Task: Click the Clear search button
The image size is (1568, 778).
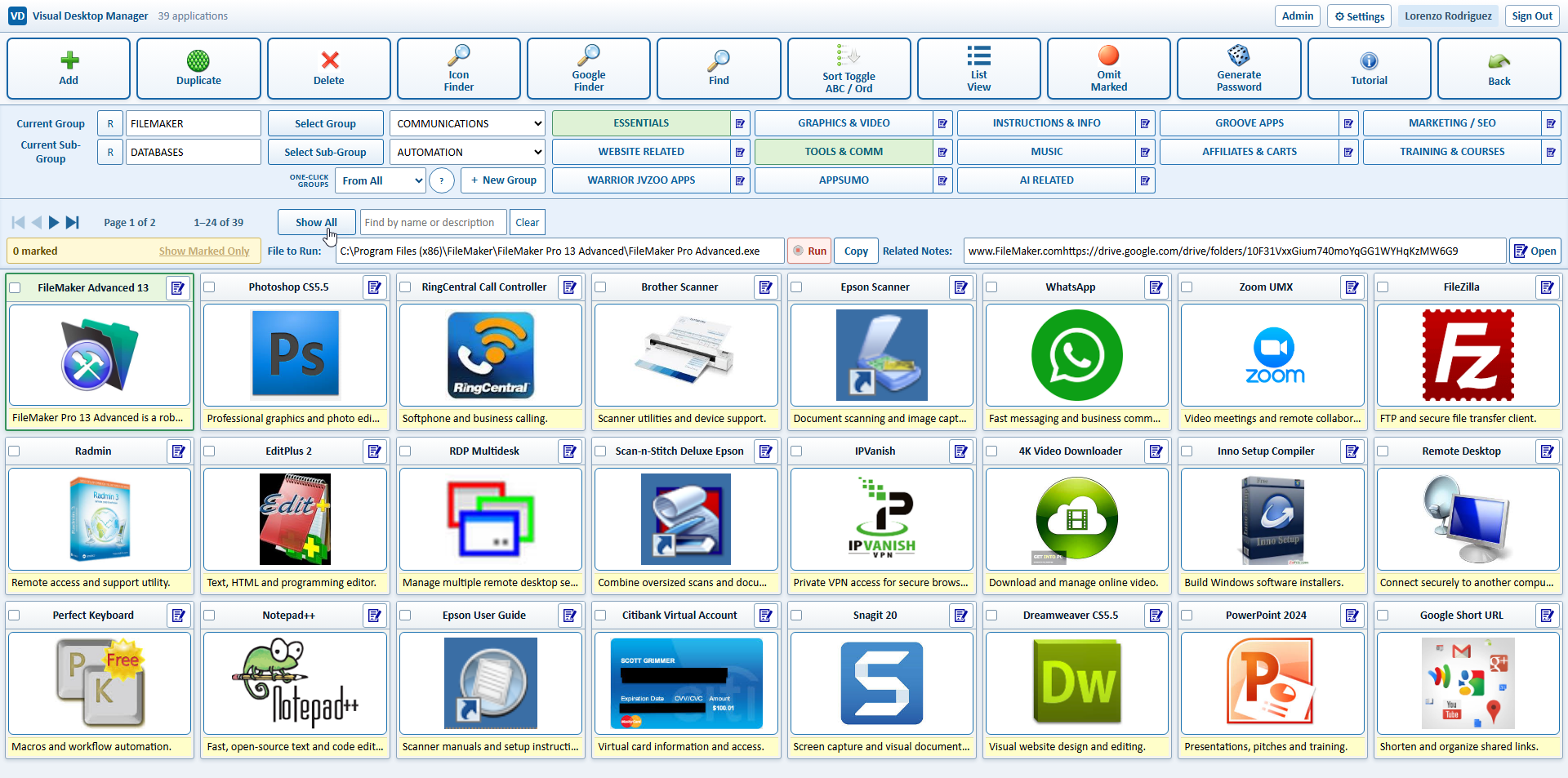Action: (527, 222)
